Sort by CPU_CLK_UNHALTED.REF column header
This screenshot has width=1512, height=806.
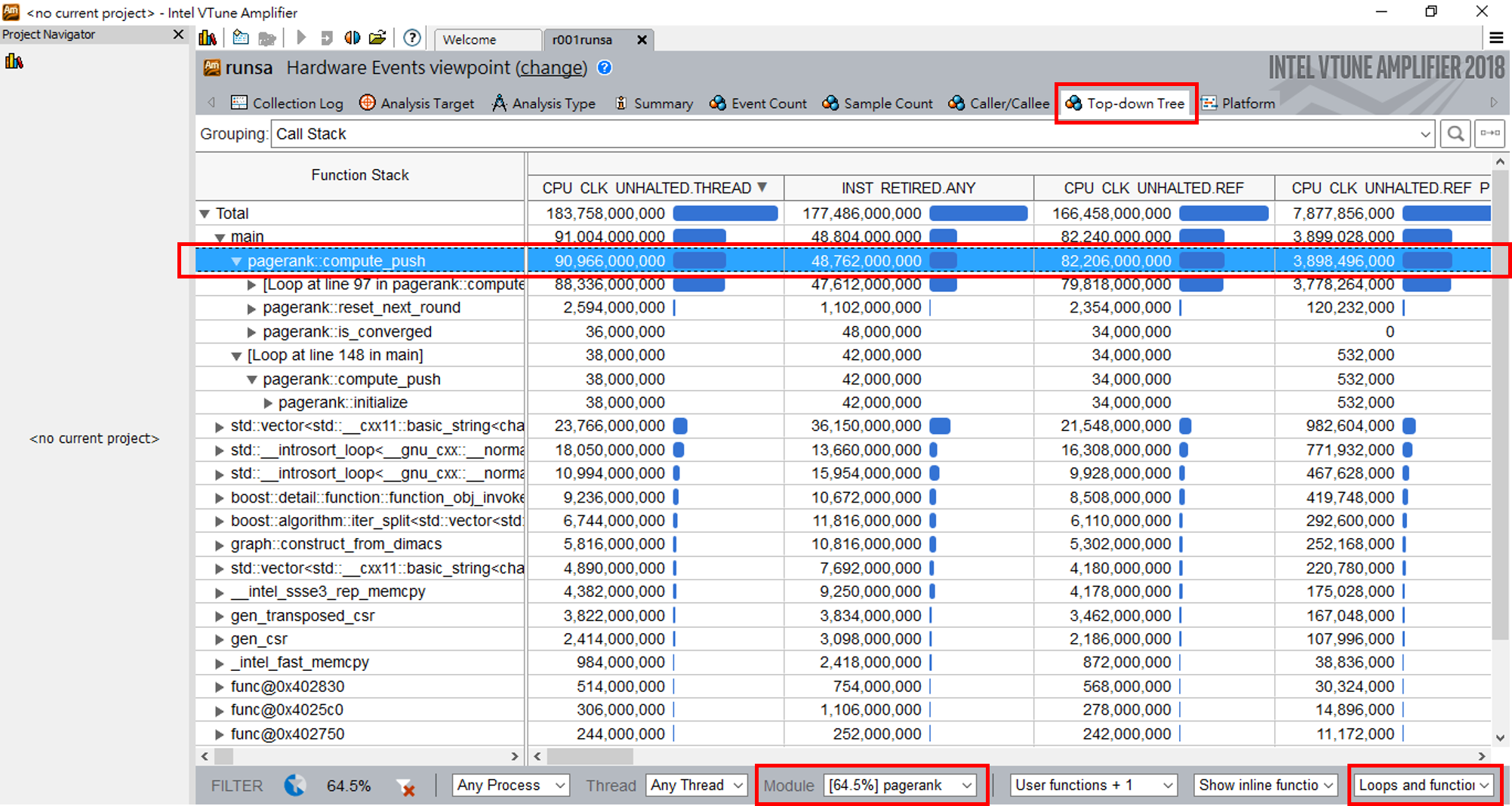1153,188
